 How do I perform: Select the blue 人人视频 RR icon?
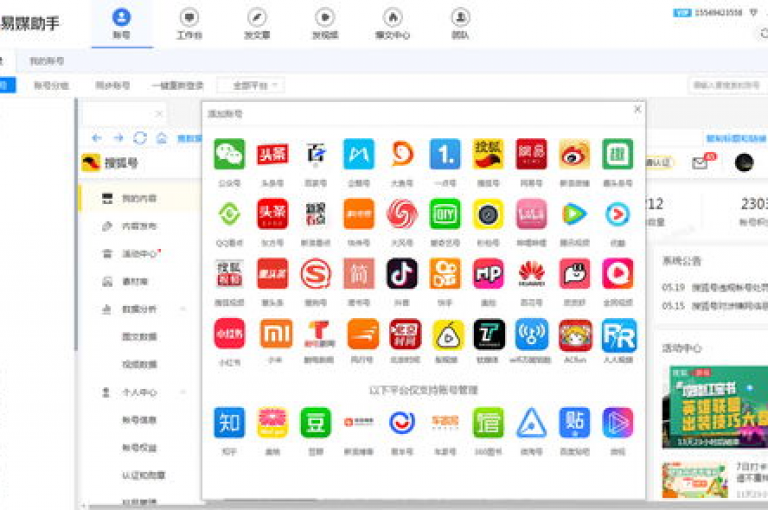pos(619,335)
